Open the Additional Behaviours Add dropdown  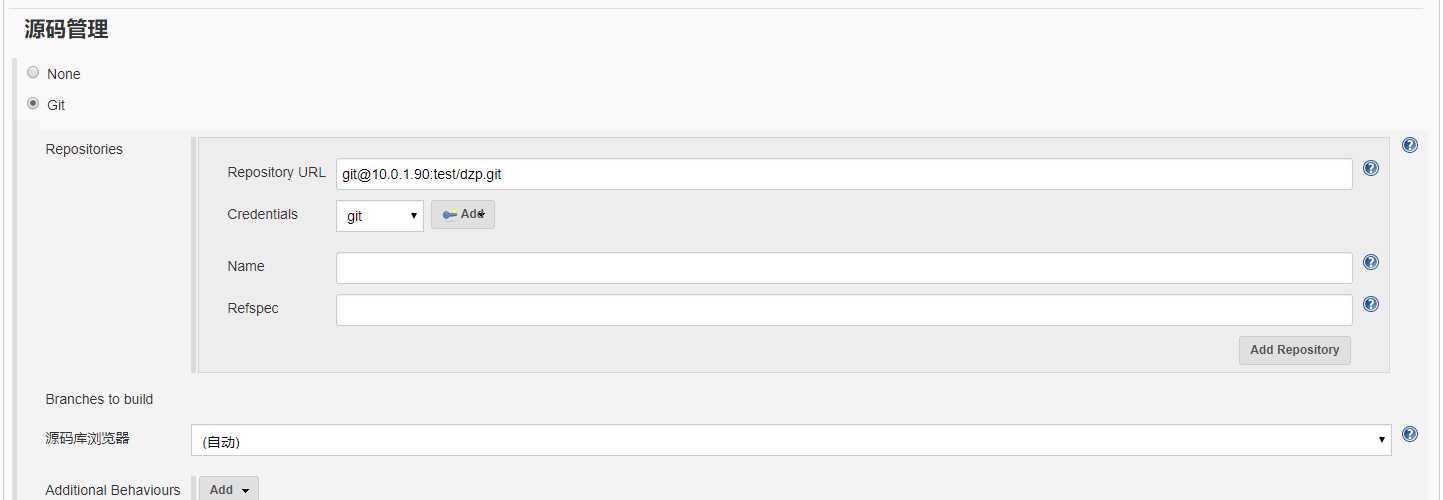pos(229,489)
